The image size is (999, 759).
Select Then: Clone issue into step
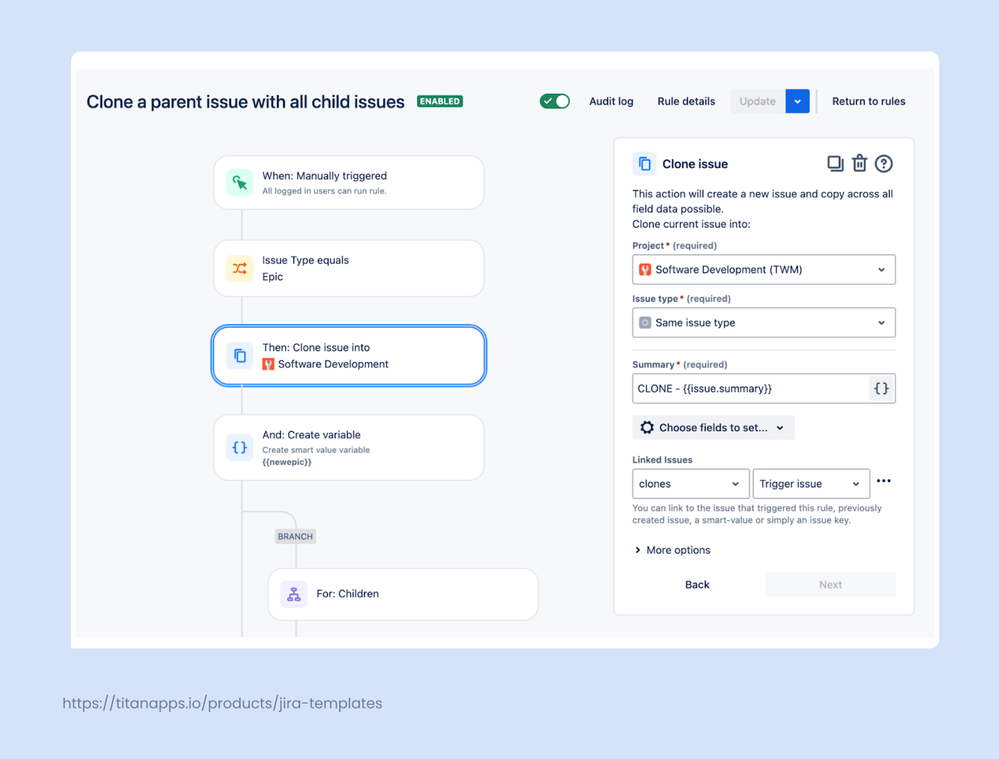pos(349,356)
